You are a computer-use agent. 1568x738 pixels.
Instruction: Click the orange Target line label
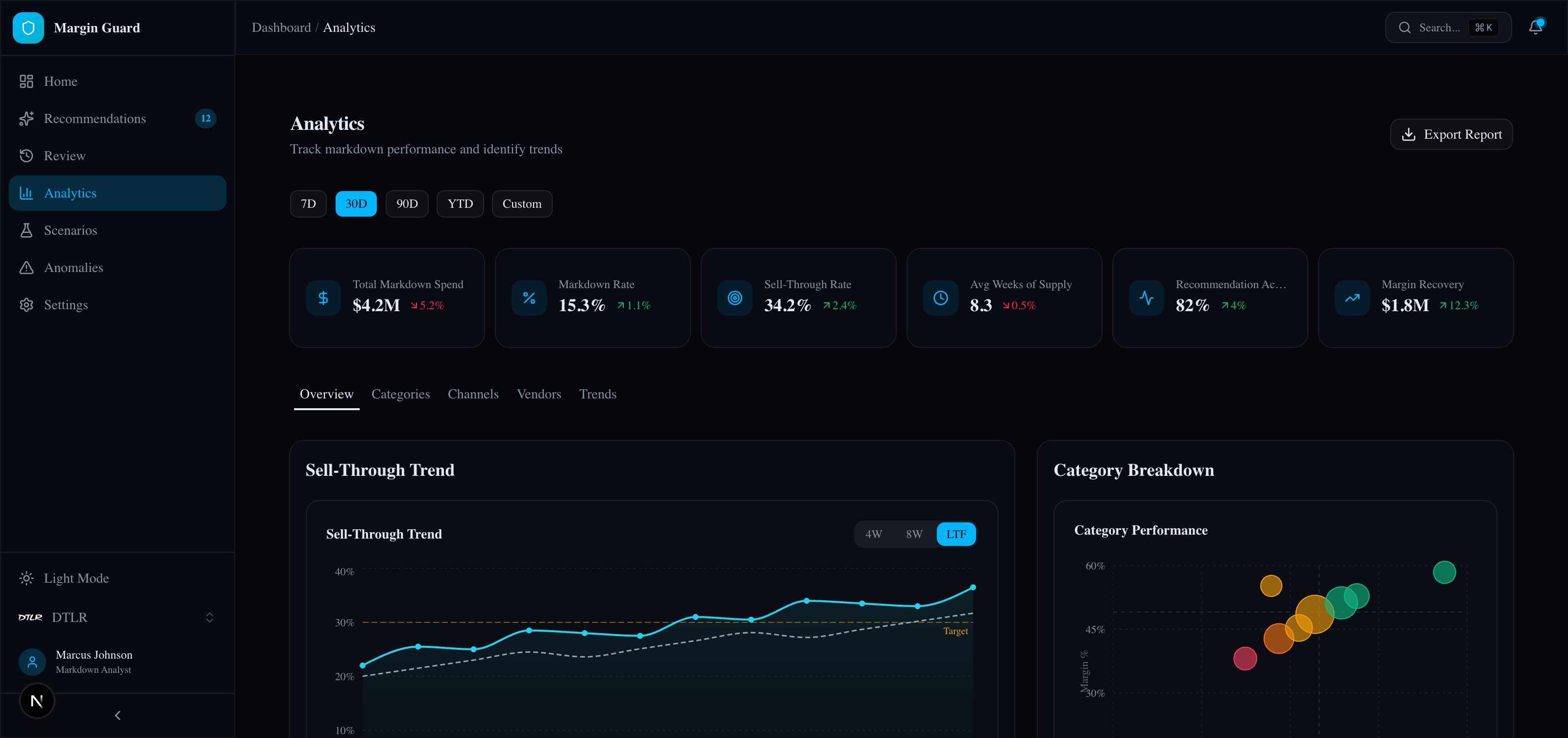[955, 632]
